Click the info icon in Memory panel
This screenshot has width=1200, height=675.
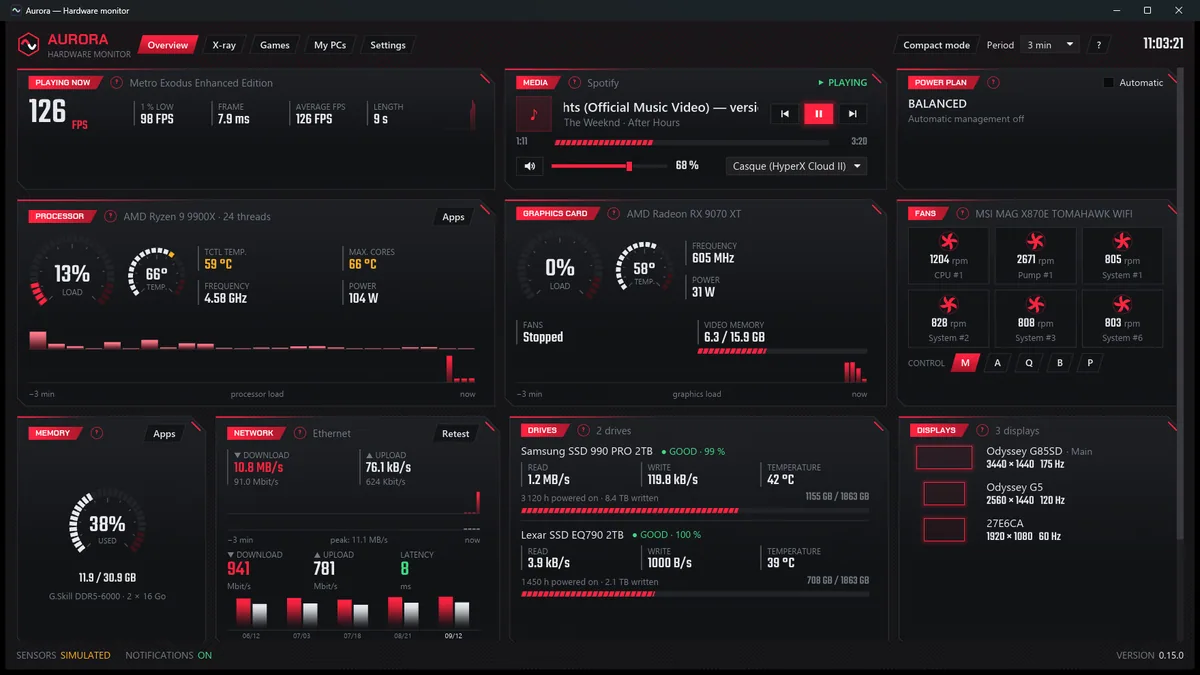tap(96, 433)
